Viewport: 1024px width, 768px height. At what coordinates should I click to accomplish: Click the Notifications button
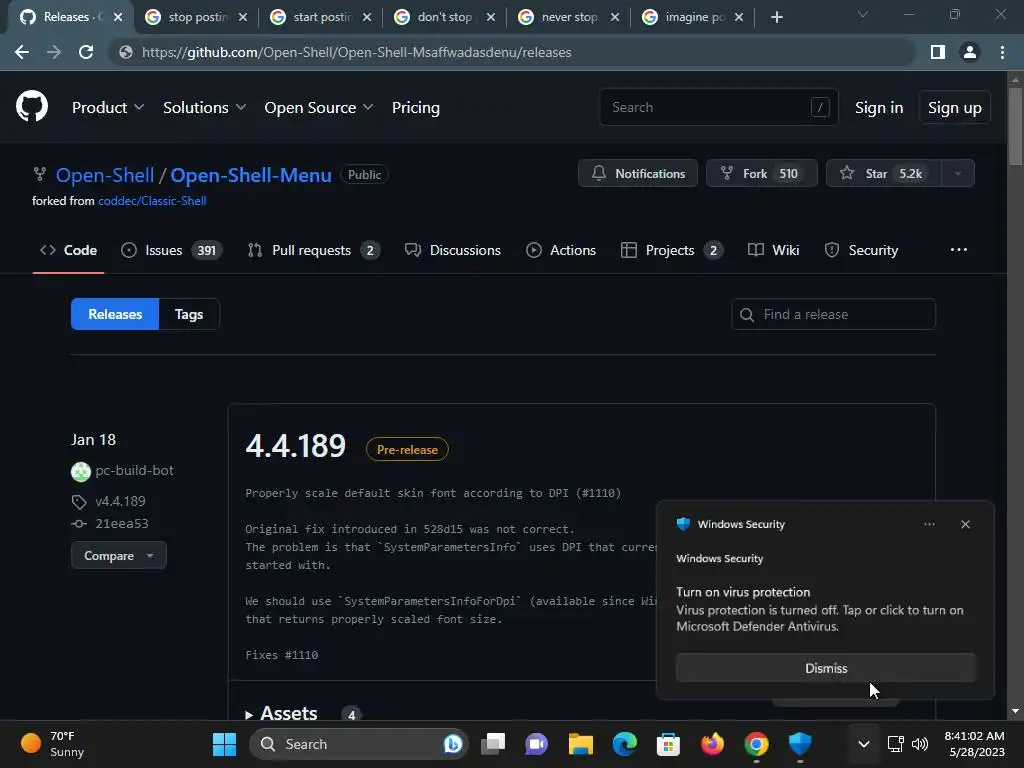(637, 174)
